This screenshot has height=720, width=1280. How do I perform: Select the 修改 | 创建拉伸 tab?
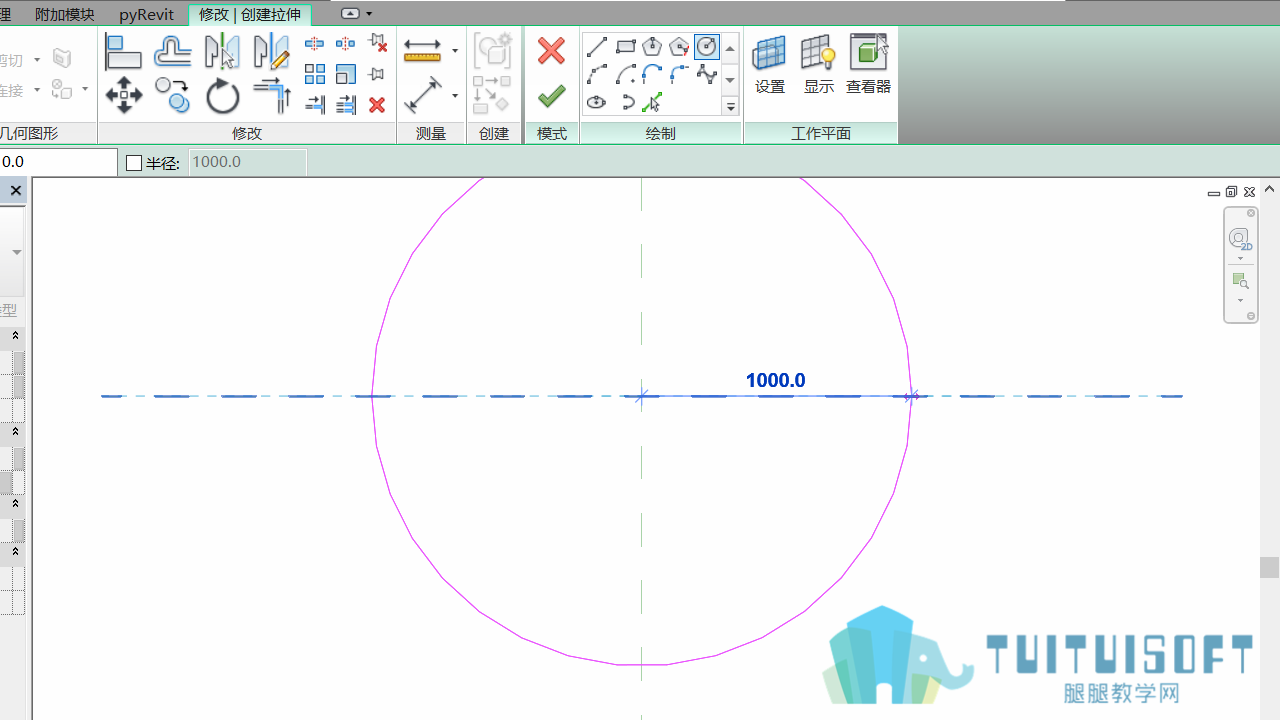[250, 14]
